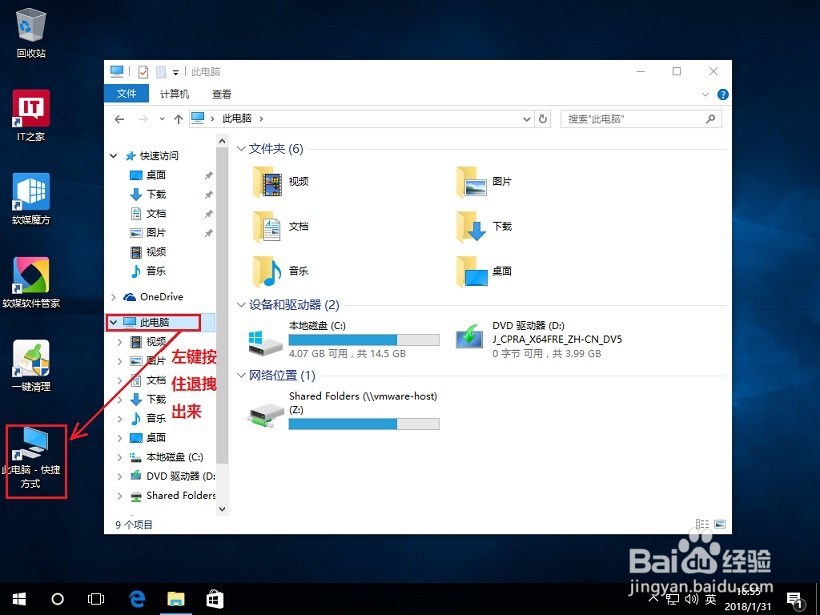The width and height of the screenshot is (820, 615).
Task: Open the 软媒魔方 desktop shortcut
Action: click(x=30, y=196)
